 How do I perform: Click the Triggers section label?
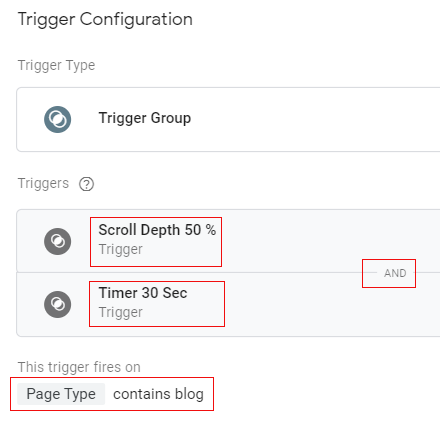(43, 183)
